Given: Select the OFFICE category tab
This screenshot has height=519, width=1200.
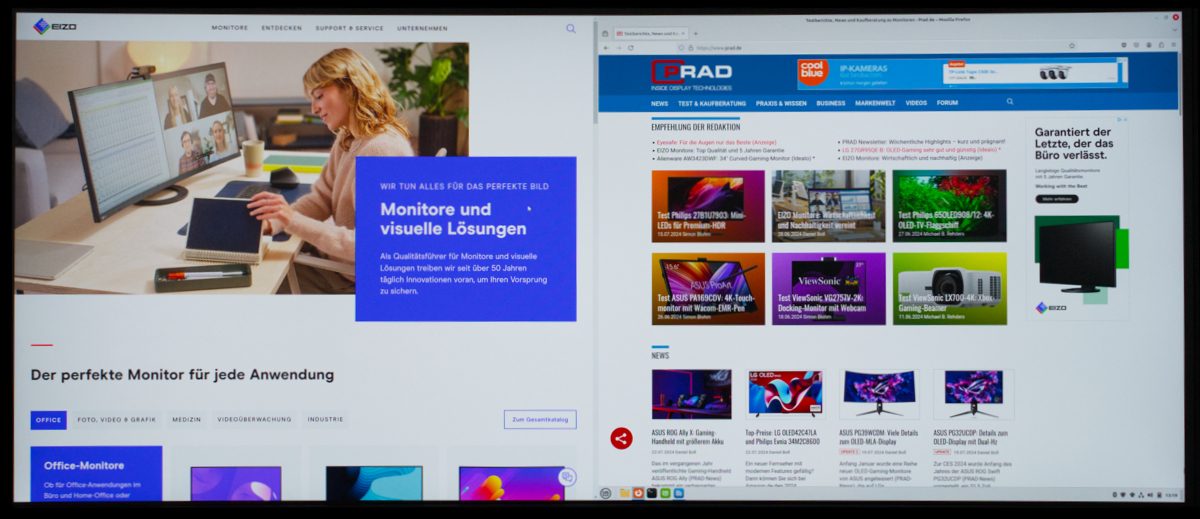Looking at the screenshot, I should pos(49,420).
